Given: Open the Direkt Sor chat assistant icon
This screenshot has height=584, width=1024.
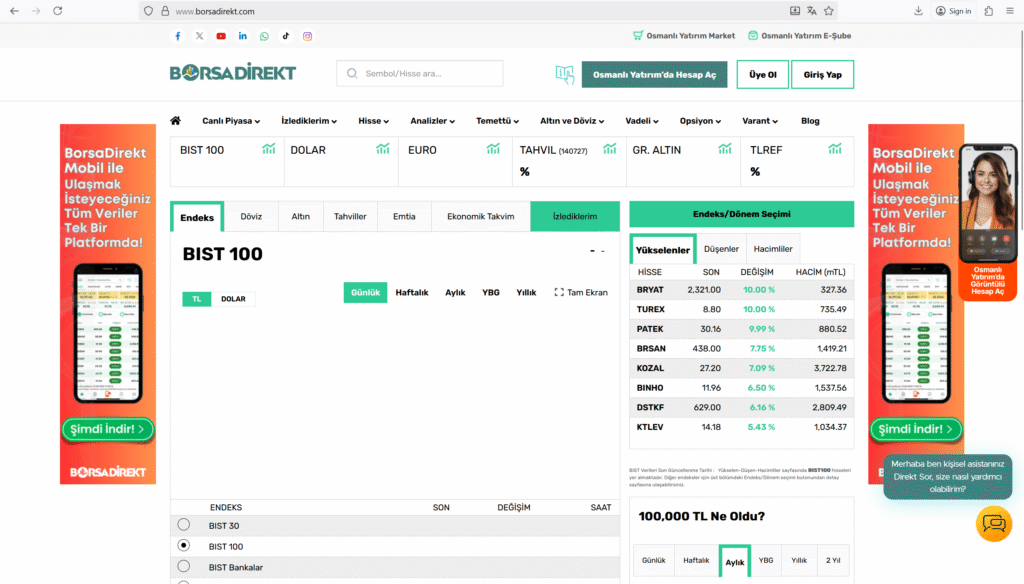Looking at the screenshot, I should tap(994, 523).
